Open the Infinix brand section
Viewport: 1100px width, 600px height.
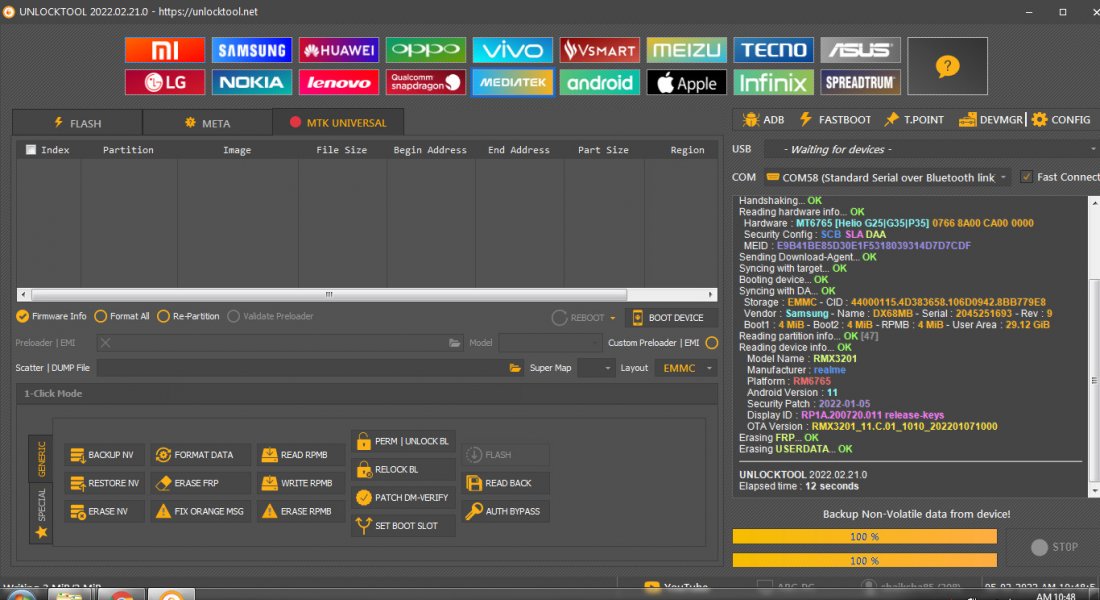774,82
